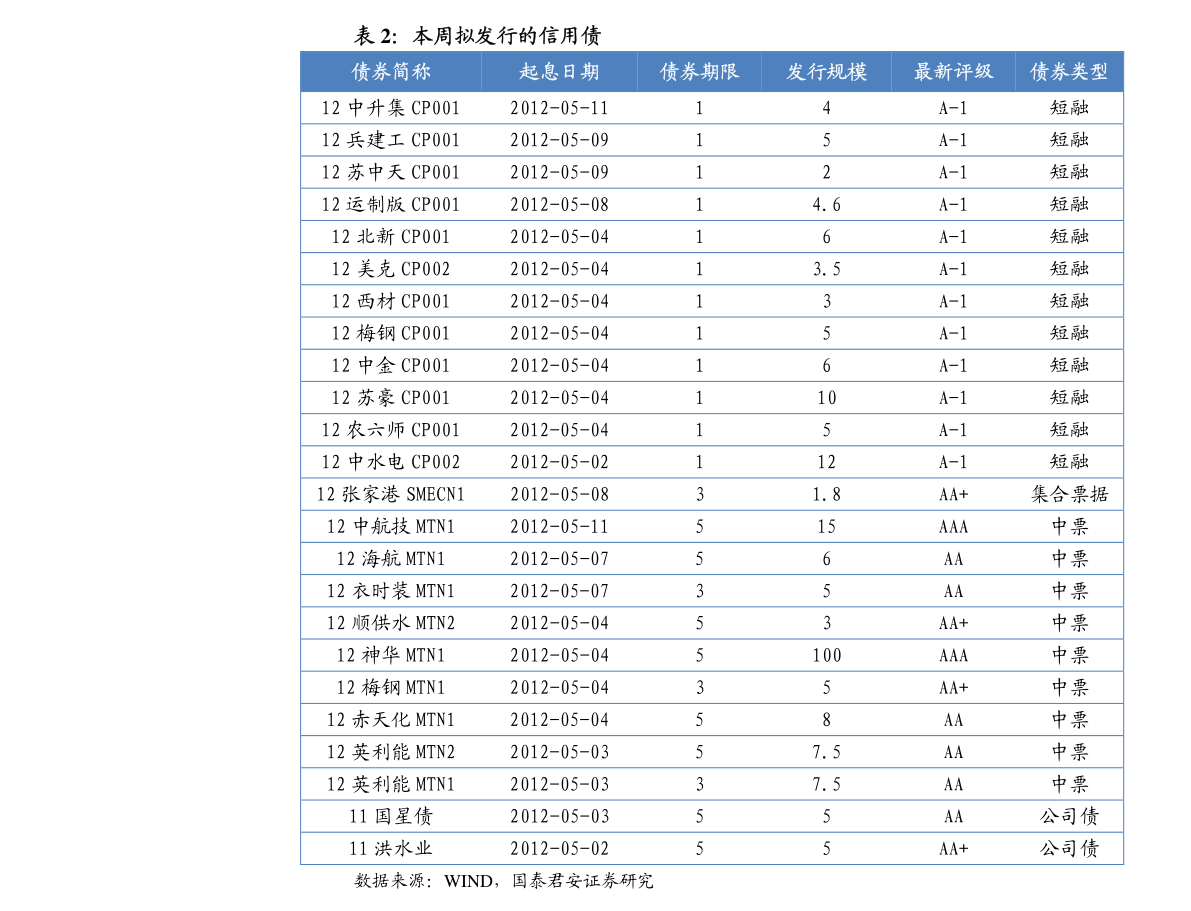The height and width of the screenshot is (911, 1191).
Task: Click term 3 in 12梅钢MTN1 row
Action: (700, 688)
